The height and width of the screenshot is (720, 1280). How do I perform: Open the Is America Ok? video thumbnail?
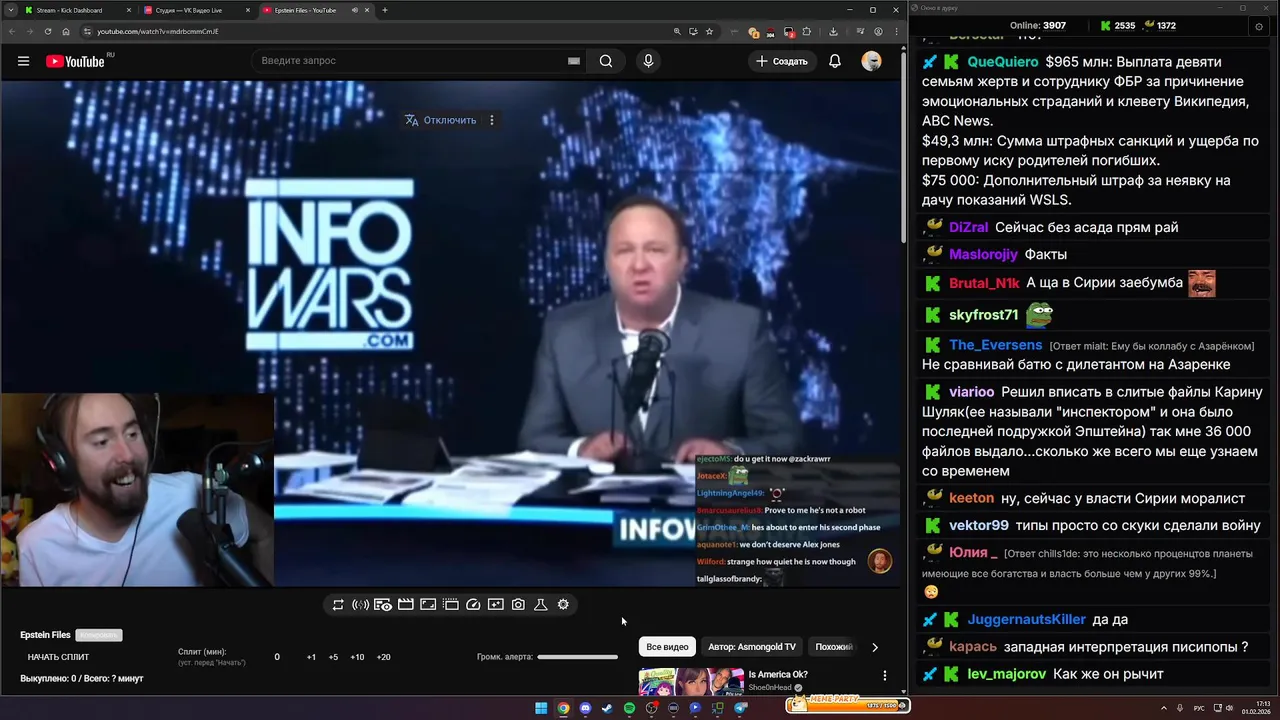tap(691, 681)
